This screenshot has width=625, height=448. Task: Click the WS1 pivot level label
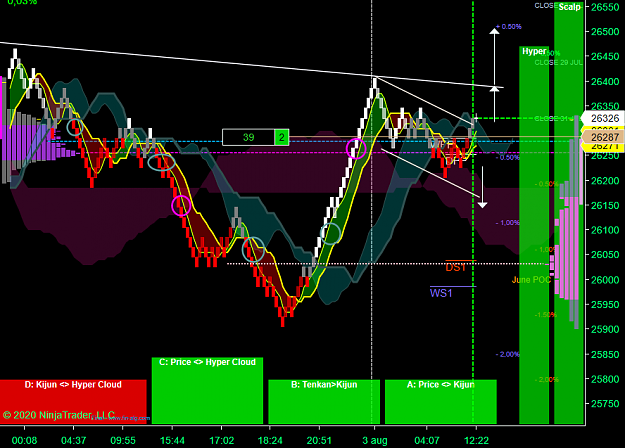(x=441, y=293)
